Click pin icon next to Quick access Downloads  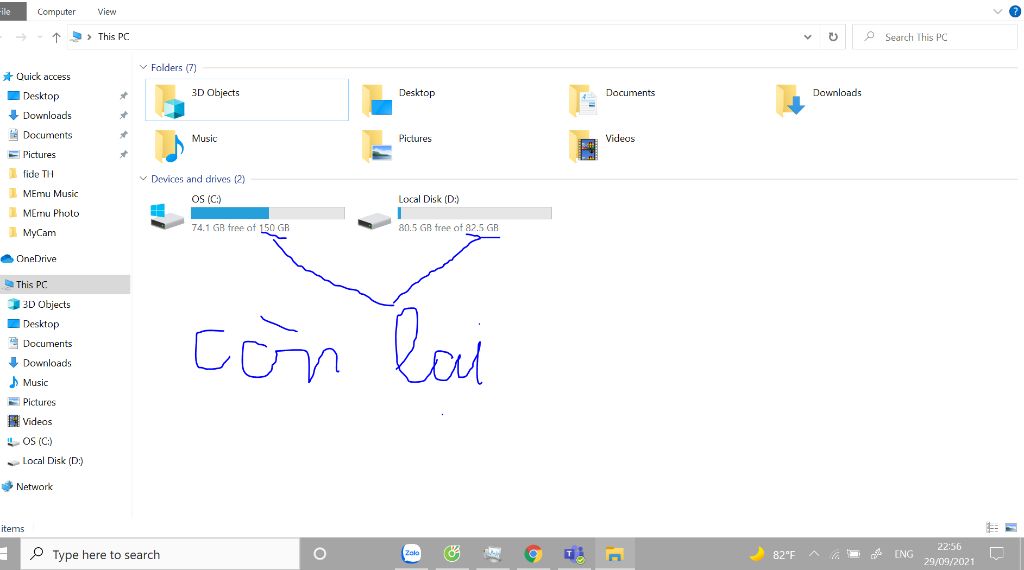tap(123, 116)
